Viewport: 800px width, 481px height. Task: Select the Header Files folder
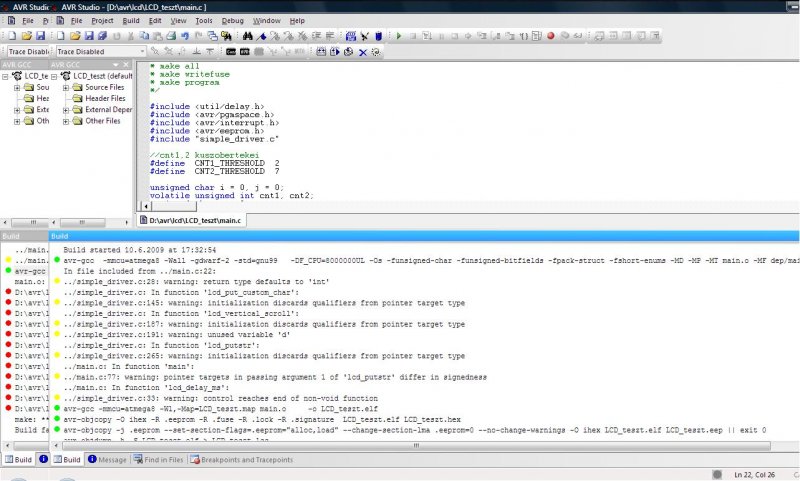(x=105, y=98)
